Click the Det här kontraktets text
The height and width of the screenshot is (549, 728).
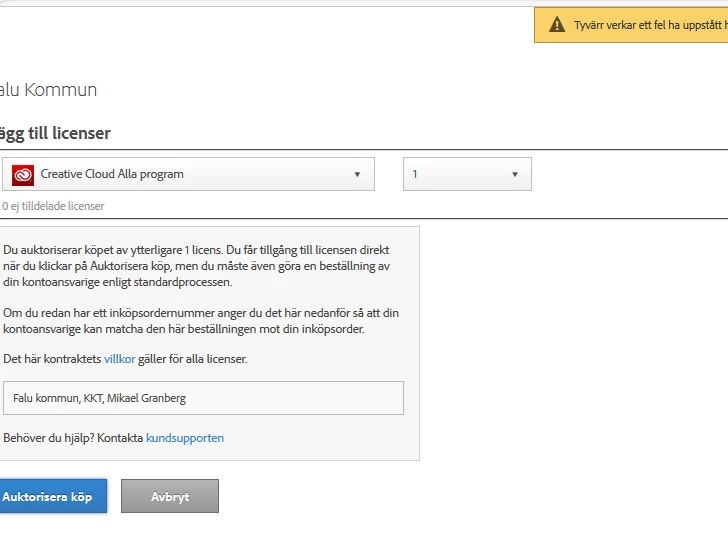coord(52,359)
